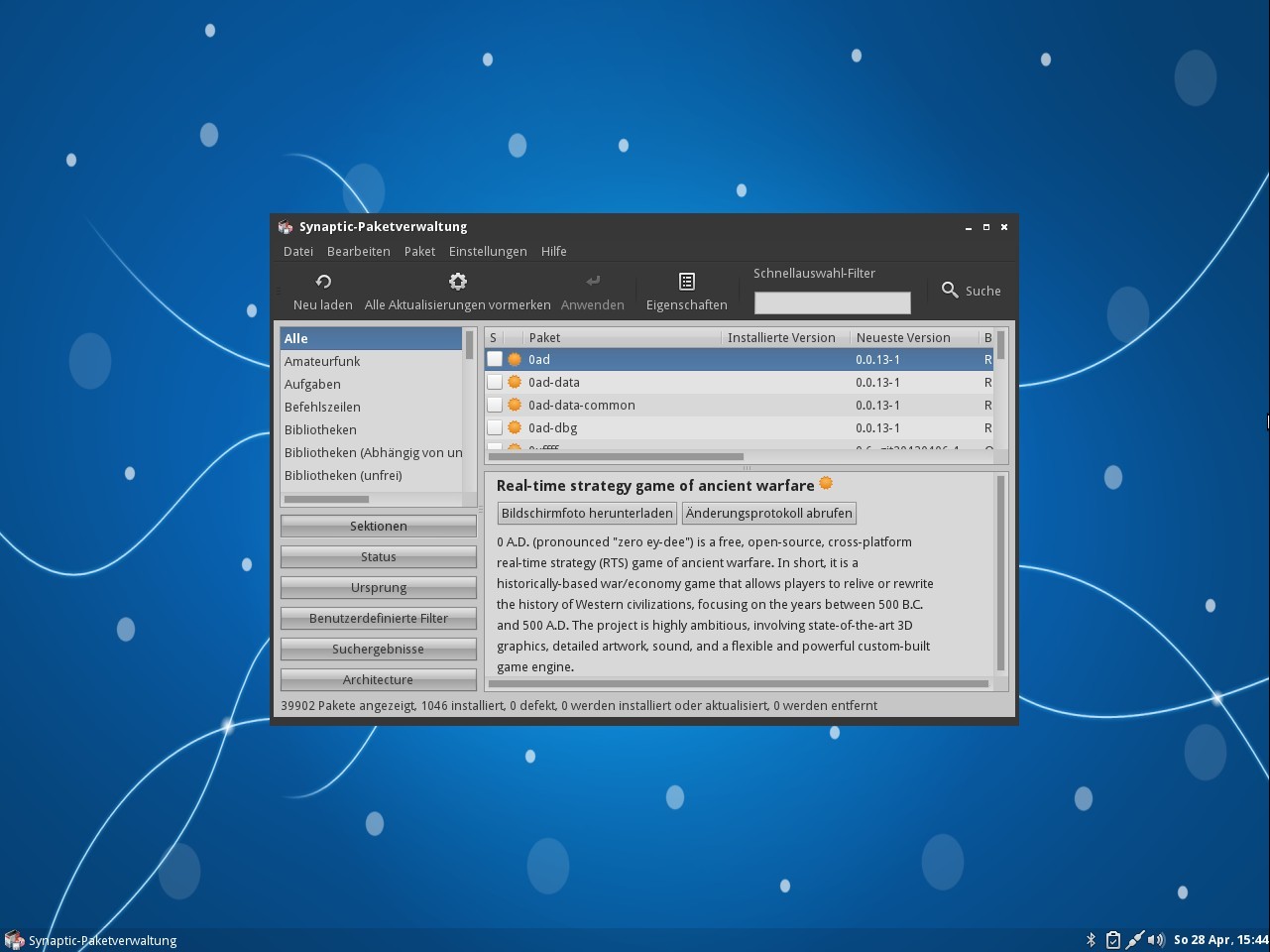Image resolution: width=1270 pixels, height=952 pixels.
Task: Open the clipboard manager tray icon
Action: (x=1112, y=940)
